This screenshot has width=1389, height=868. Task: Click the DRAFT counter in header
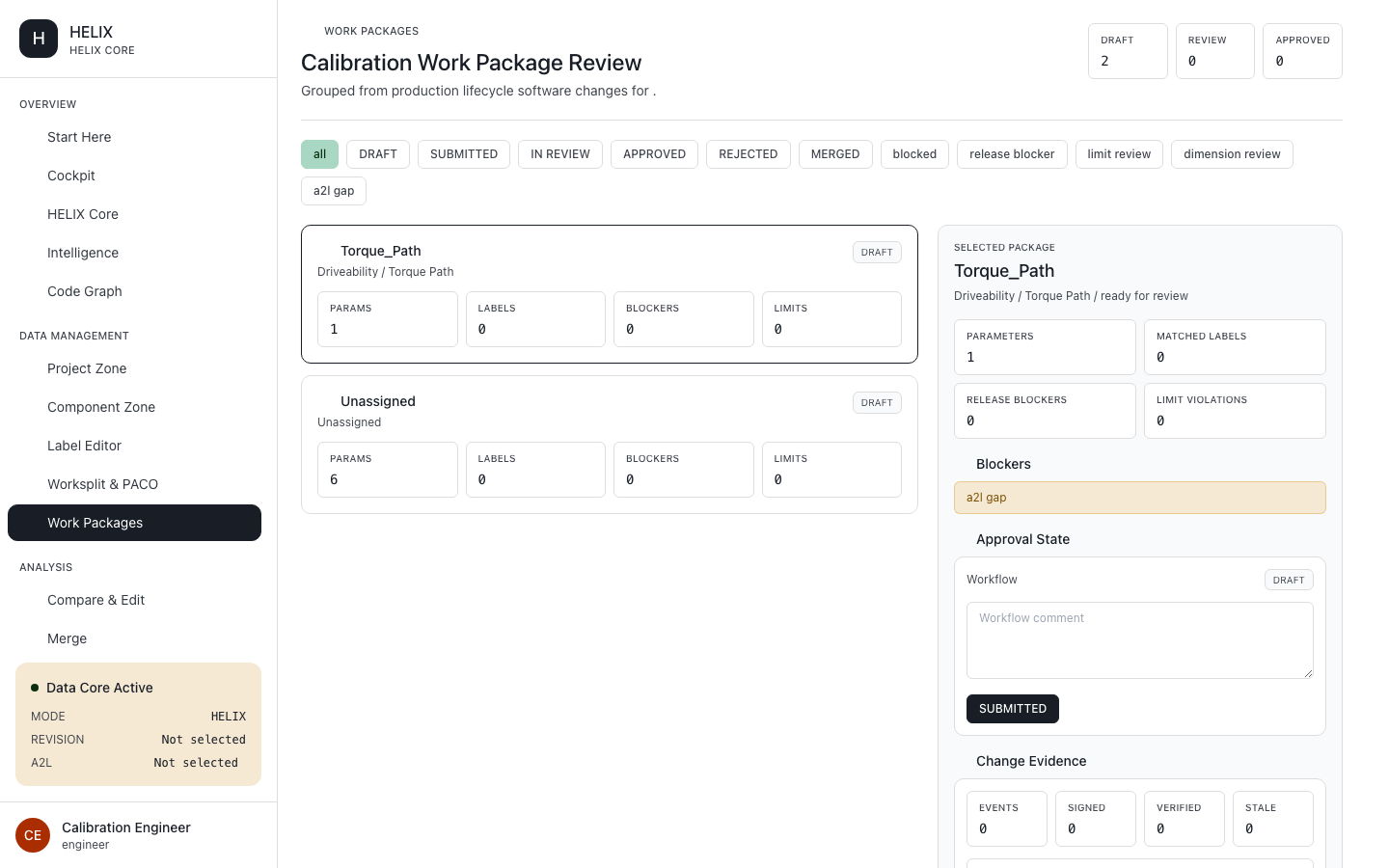click(1128, 51)
